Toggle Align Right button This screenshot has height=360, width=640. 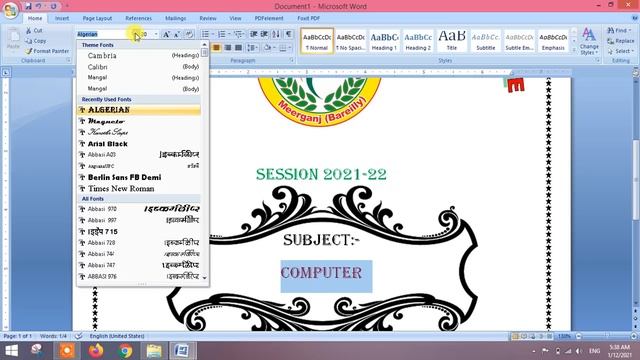(227, 48)
